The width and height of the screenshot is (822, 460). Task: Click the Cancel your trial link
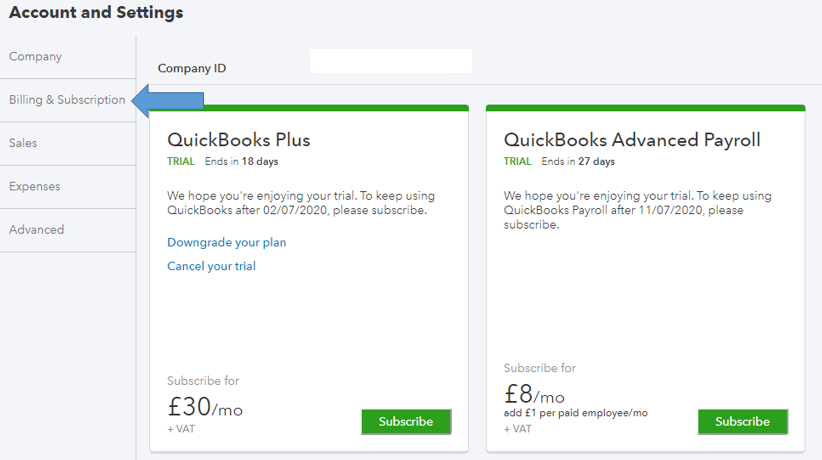click(x=211, y=266)
